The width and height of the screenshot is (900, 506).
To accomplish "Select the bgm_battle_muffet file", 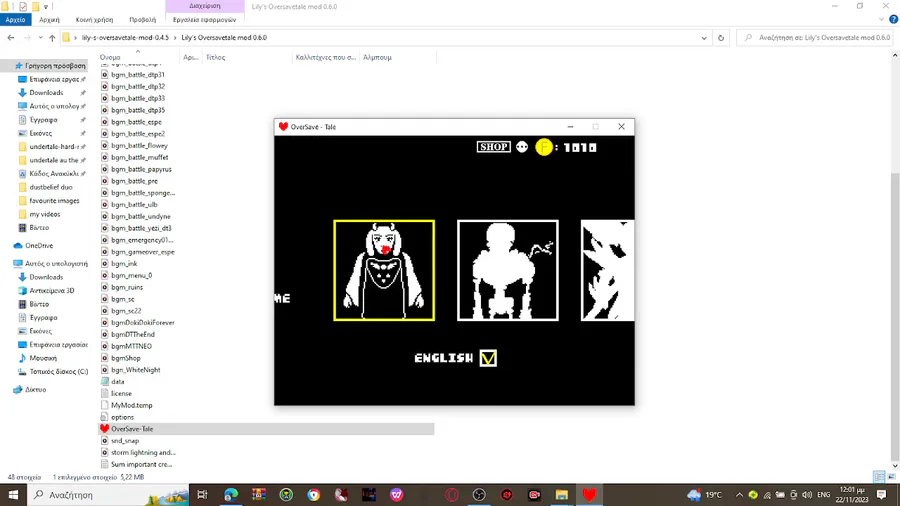I will point(139,157).
